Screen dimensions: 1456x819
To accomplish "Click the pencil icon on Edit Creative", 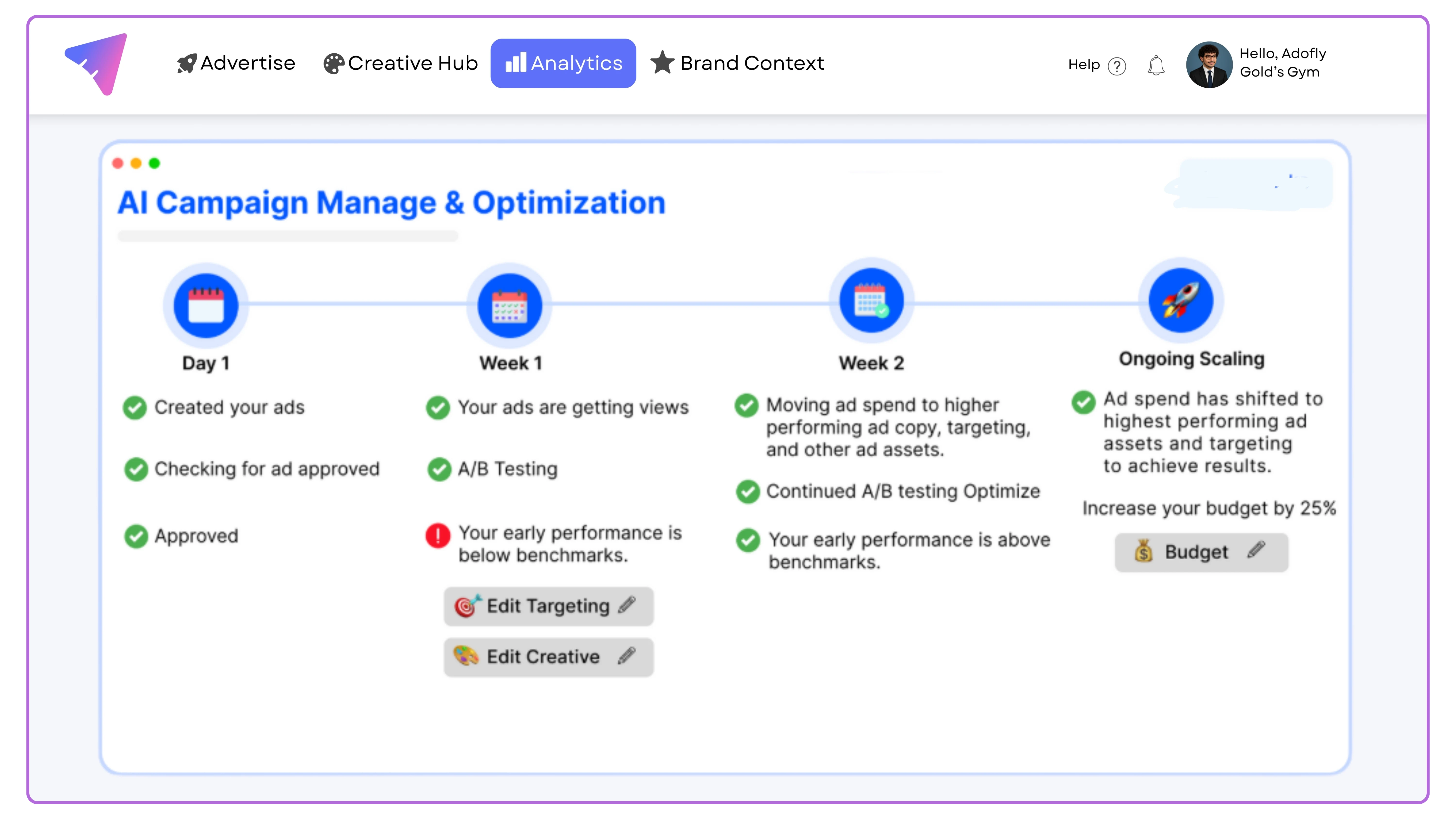I will coord(627,656).
